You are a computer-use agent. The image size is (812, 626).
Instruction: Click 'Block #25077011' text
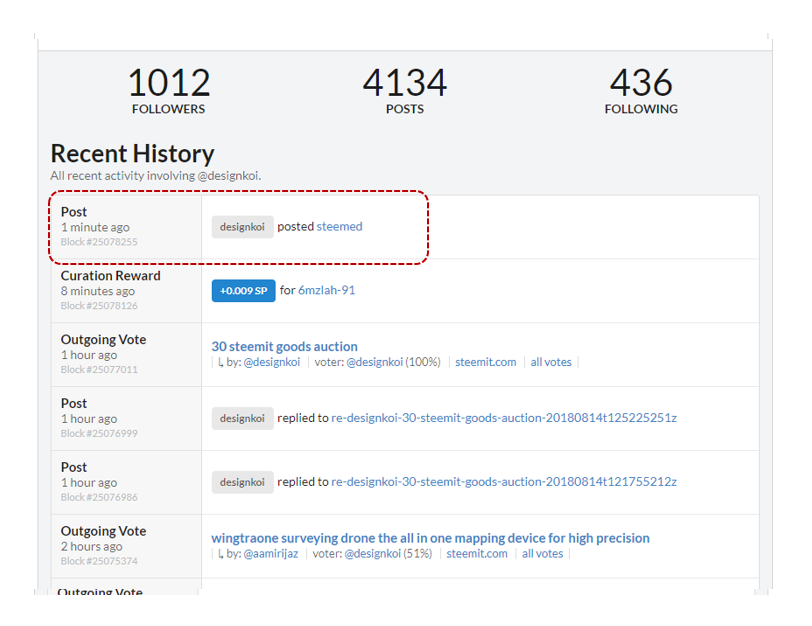(99, 369)
